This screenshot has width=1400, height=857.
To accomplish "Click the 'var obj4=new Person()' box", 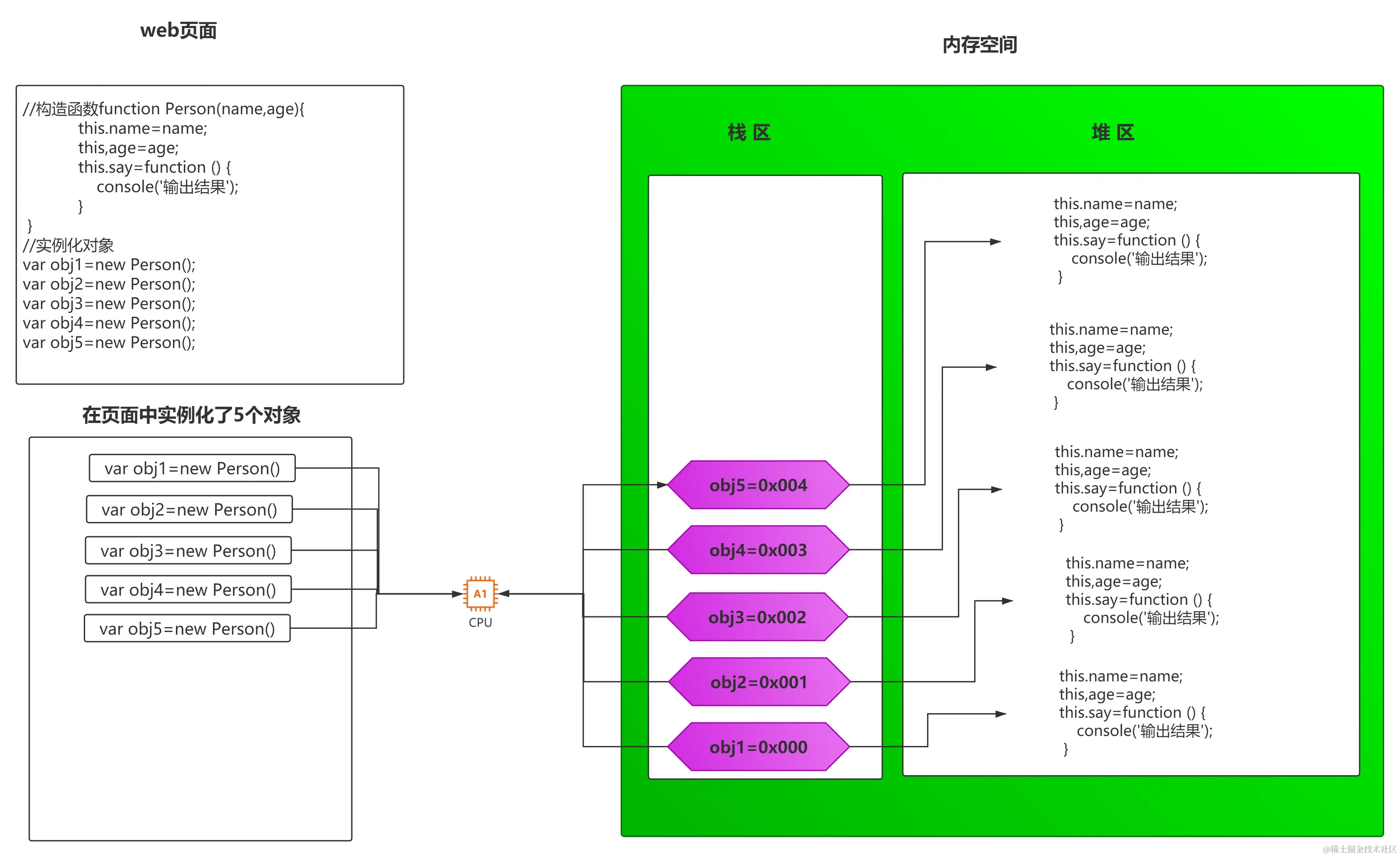I will (x=188, y=590).
